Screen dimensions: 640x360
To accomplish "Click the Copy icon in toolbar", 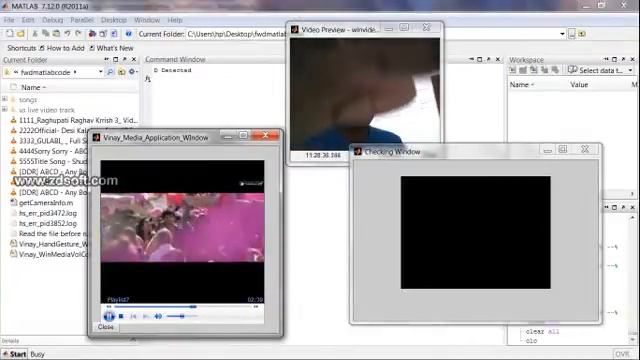I will [x=45, y=33].
